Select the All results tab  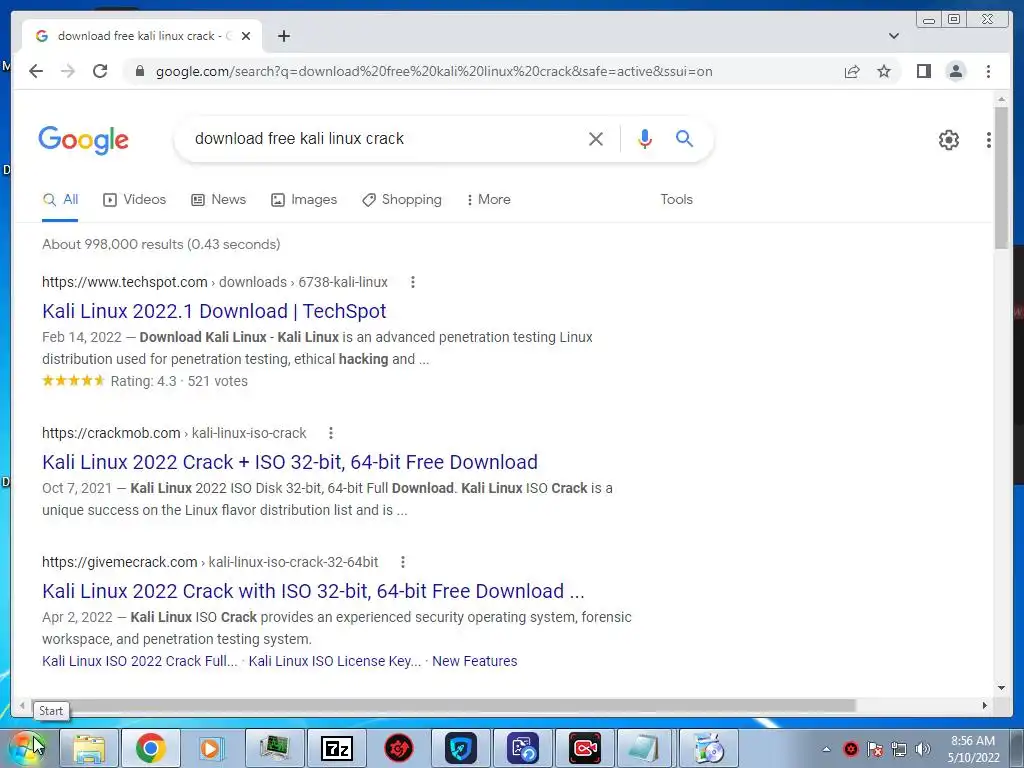pos(60,199)
